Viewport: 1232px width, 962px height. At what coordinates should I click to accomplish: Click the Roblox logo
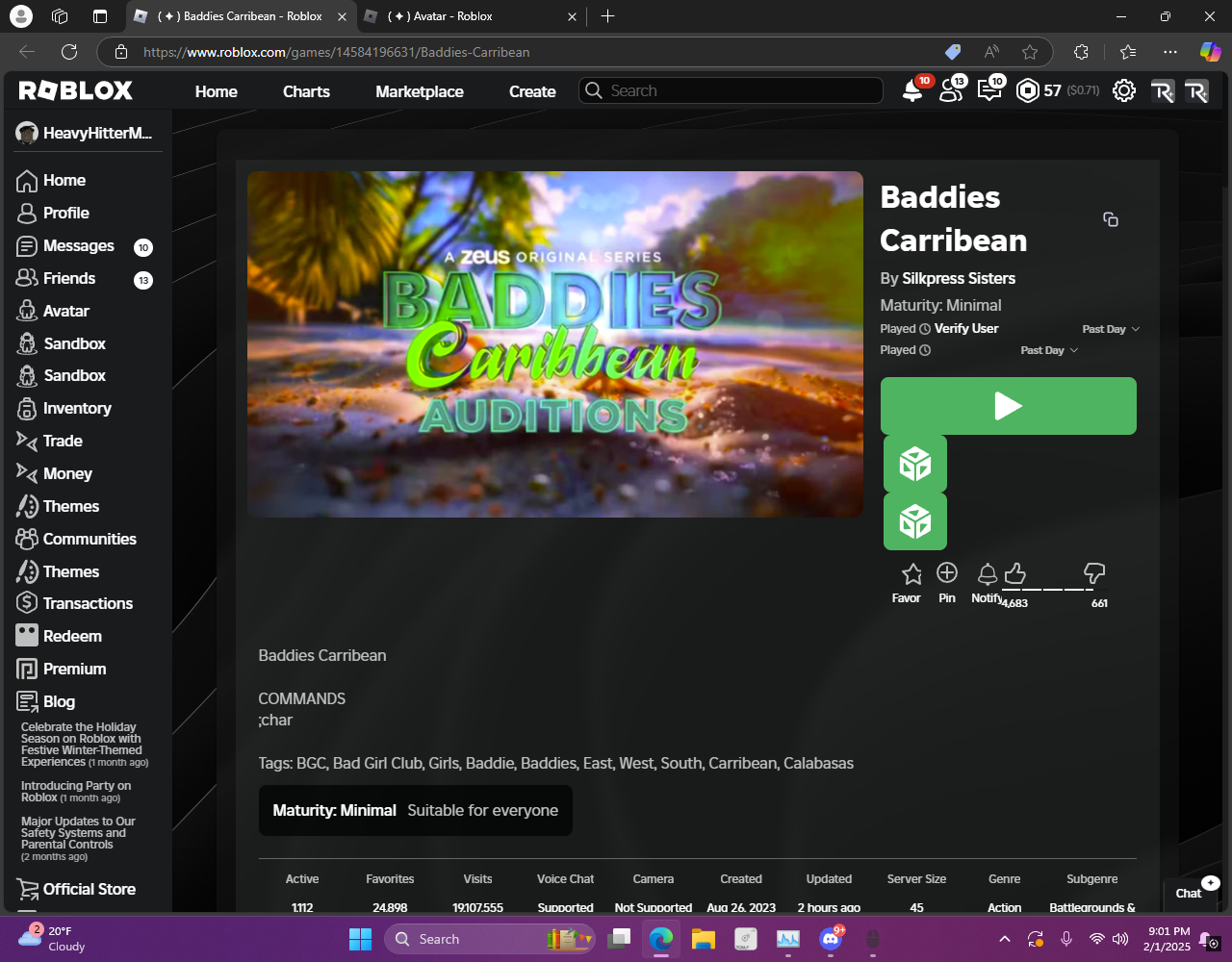[x=76, y=90]
